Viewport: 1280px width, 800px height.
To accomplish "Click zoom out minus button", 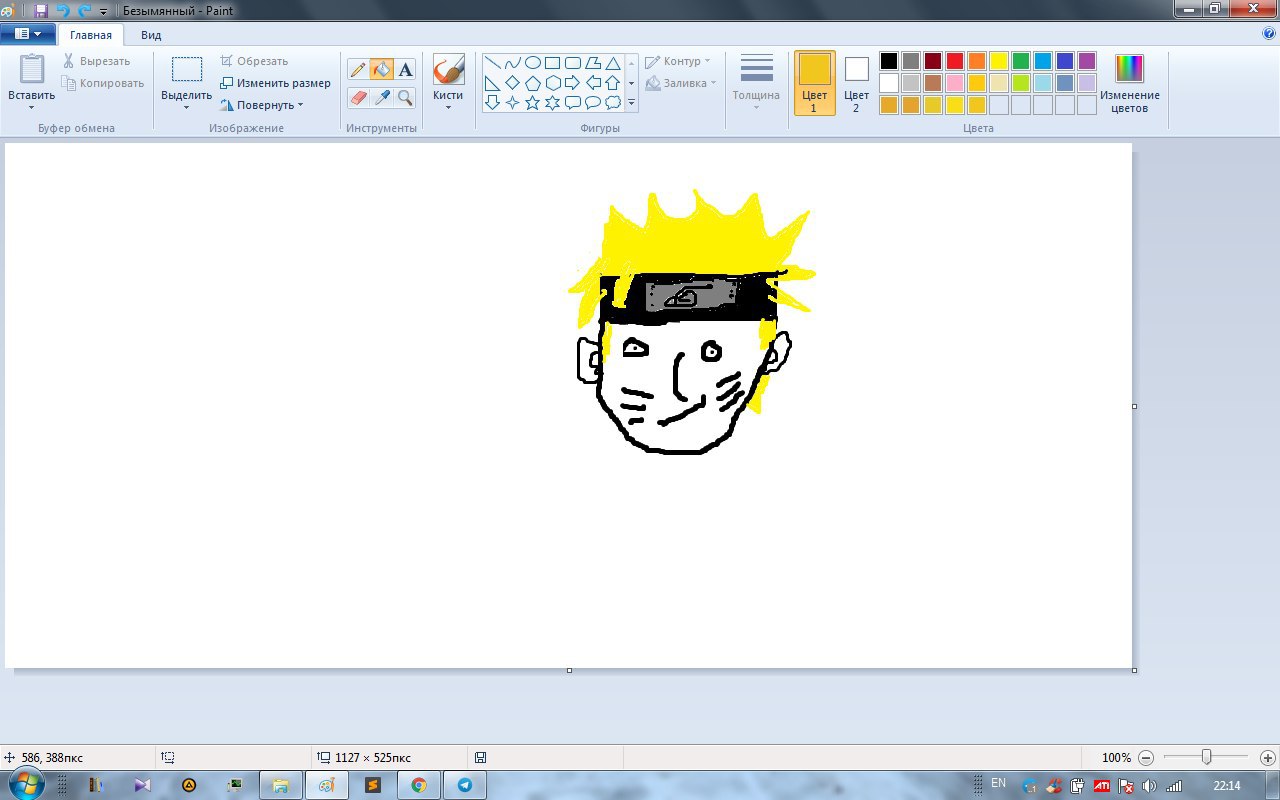I will tap(1146, 758).
